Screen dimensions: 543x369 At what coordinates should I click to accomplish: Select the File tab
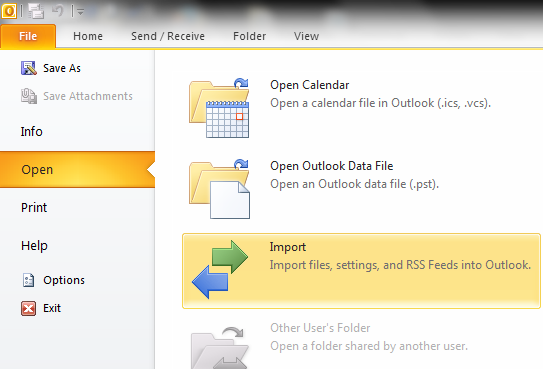point(28,36)
